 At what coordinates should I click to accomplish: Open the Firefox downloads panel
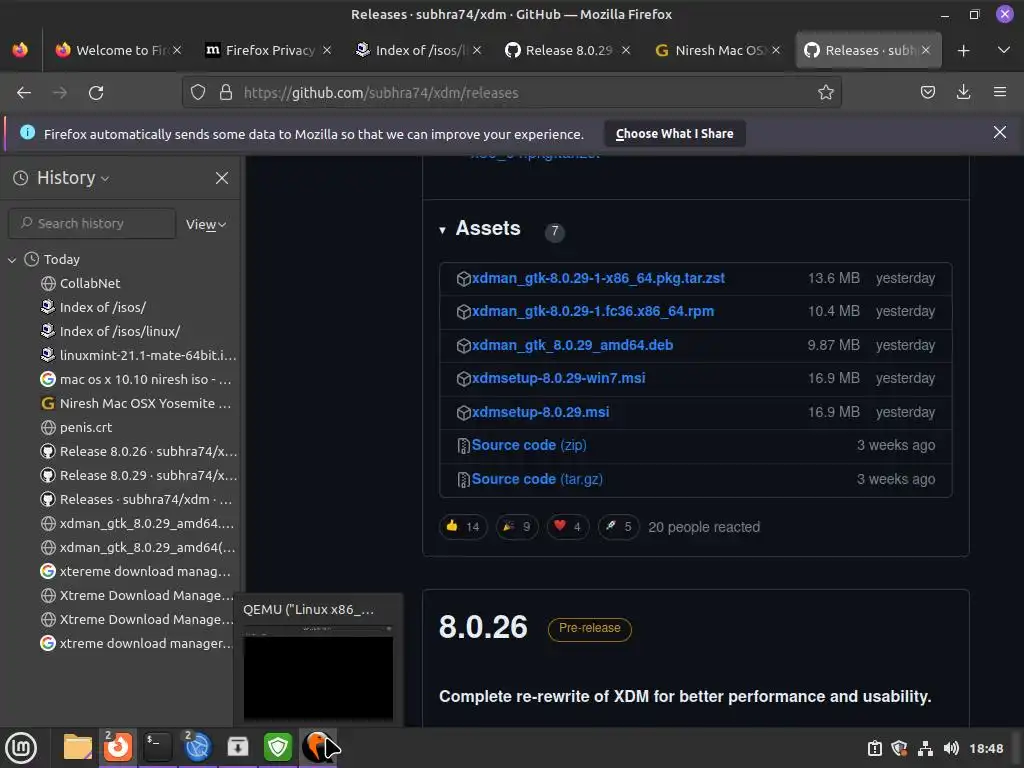(963, 93)
